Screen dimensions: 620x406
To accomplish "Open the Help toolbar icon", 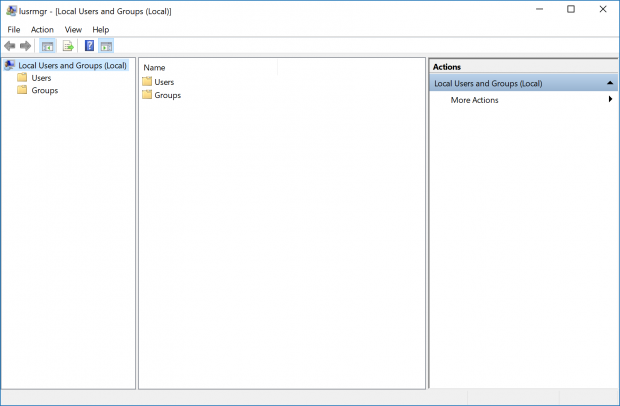I will click(90, 46).
